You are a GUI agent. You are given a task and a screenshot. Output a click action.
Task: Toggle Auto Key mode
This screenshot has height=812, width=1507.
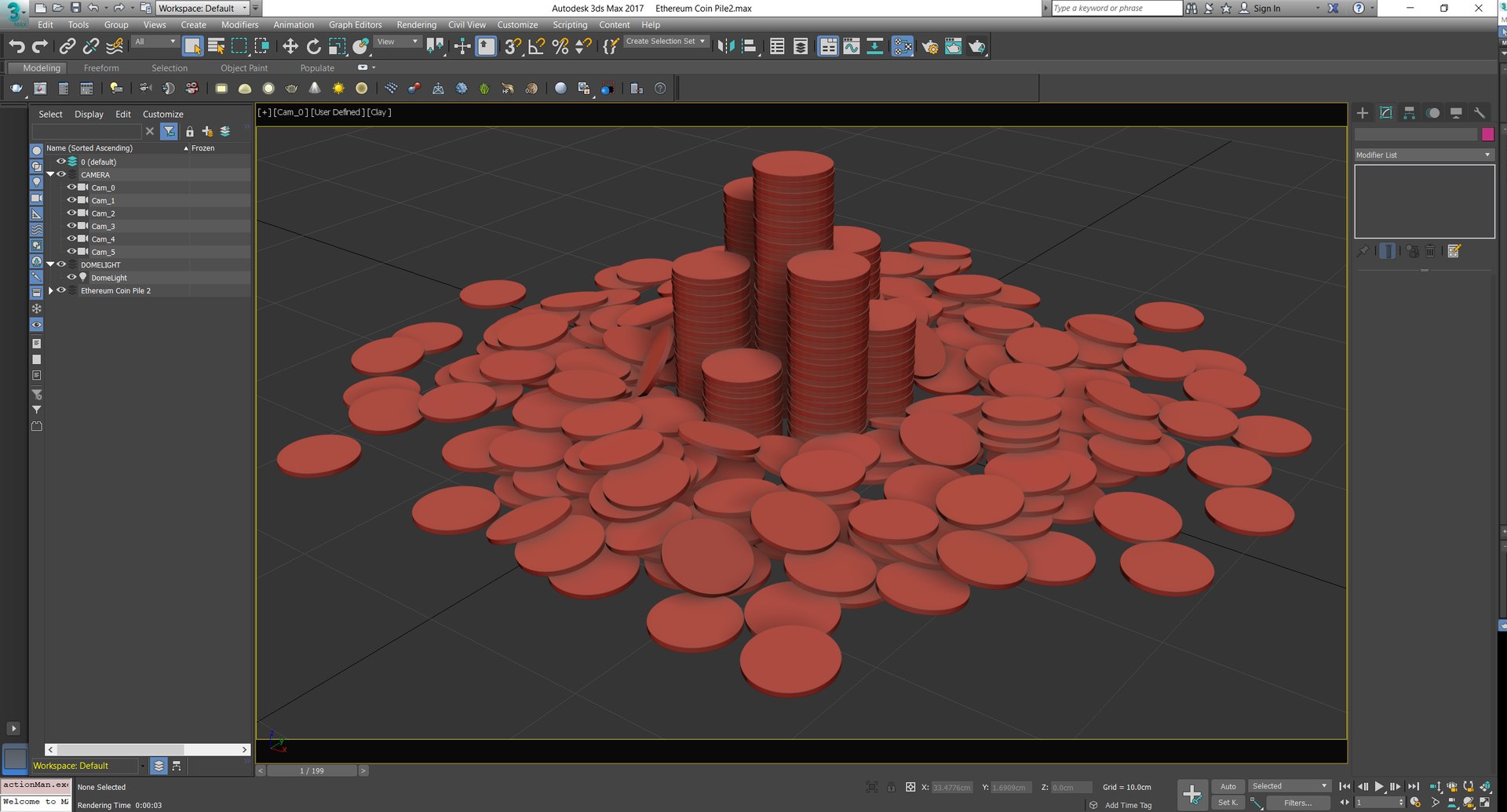pos(1228,786)
